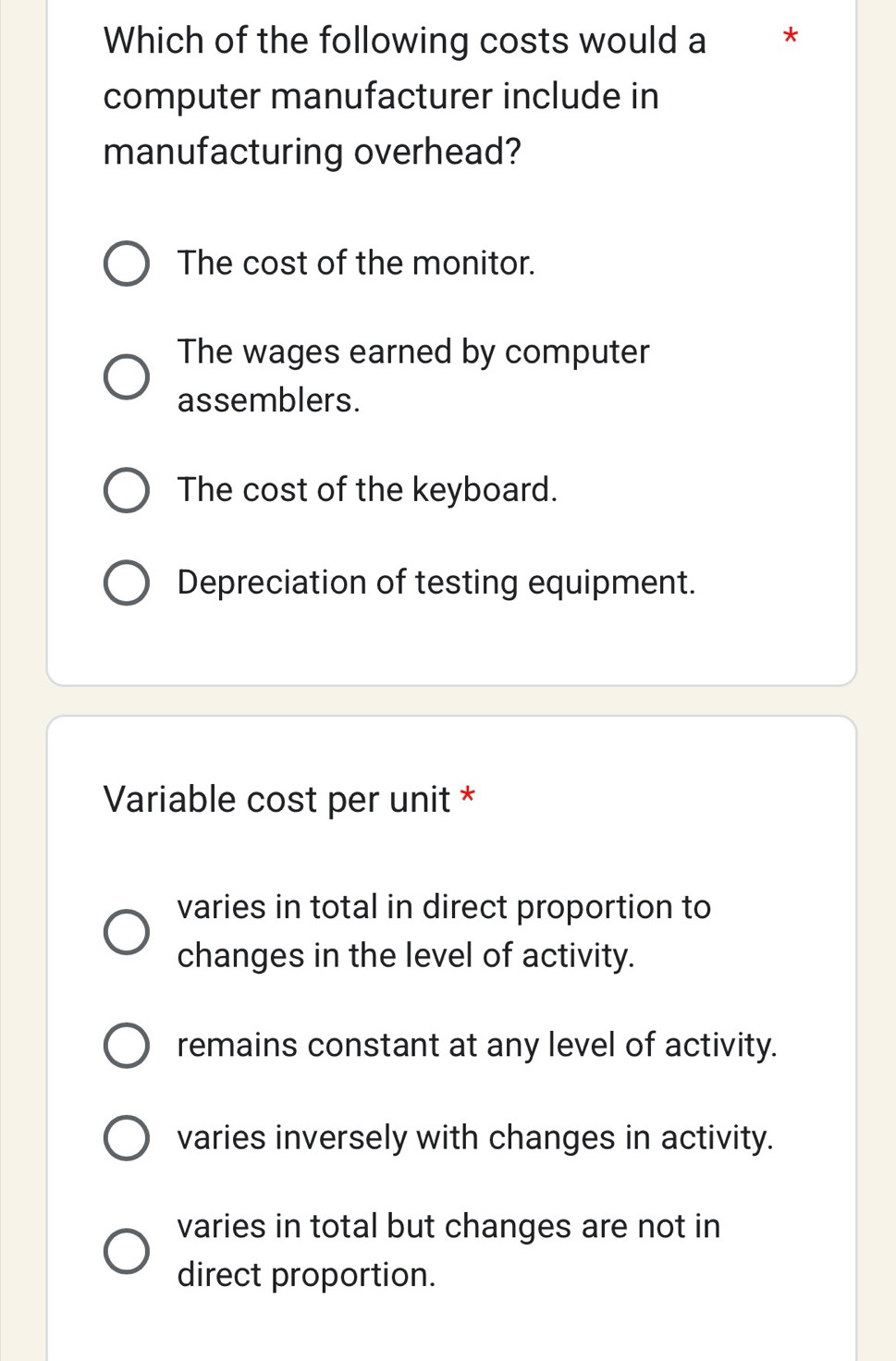This screenshot has width=896, height=1361.
Task: Select radio circle for 'The cost of the monitor.'
Action: pos(126,264)
